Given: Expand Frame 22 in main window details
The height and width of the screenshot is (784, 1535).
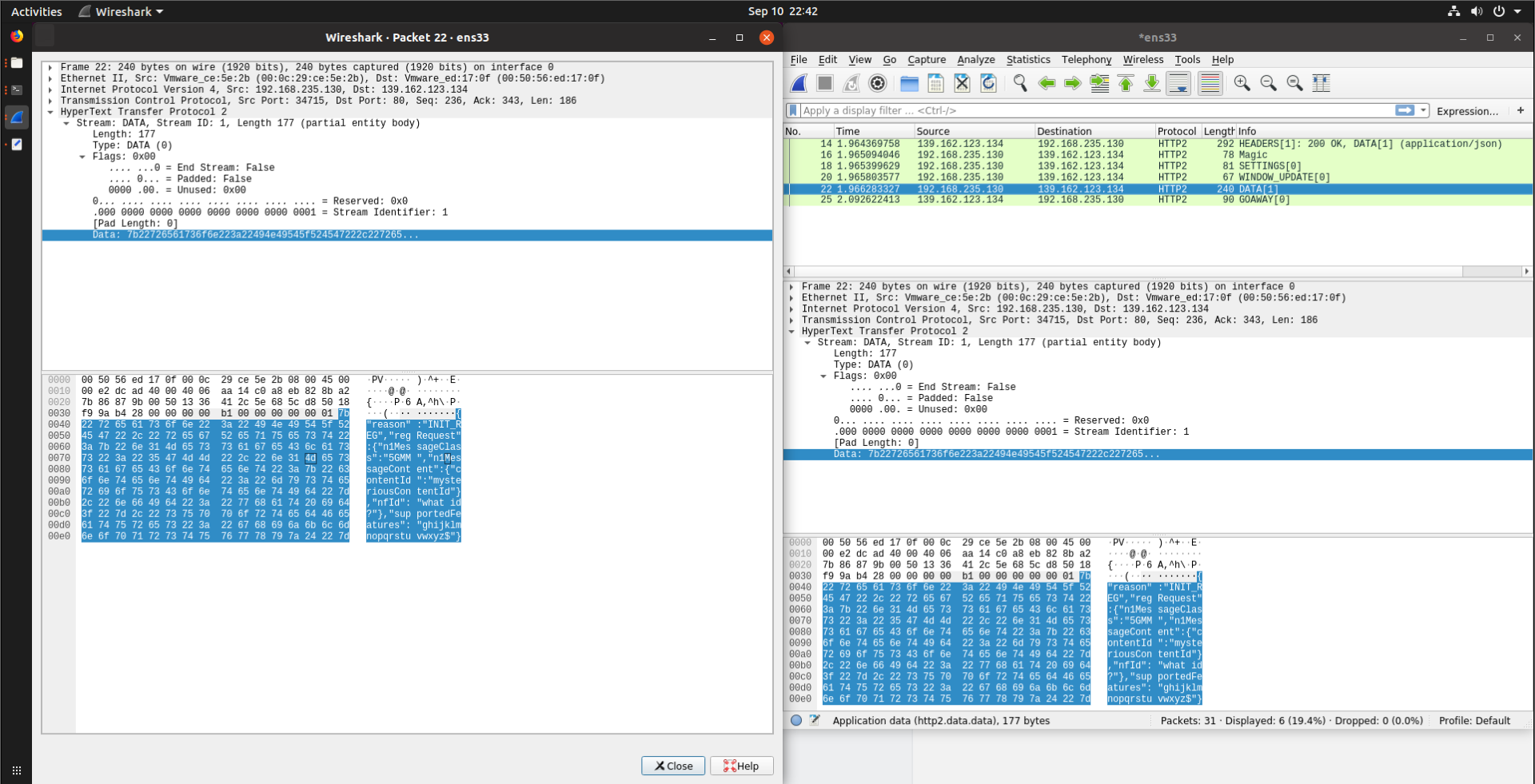Looking at the screenshot, I should point(791,286).
